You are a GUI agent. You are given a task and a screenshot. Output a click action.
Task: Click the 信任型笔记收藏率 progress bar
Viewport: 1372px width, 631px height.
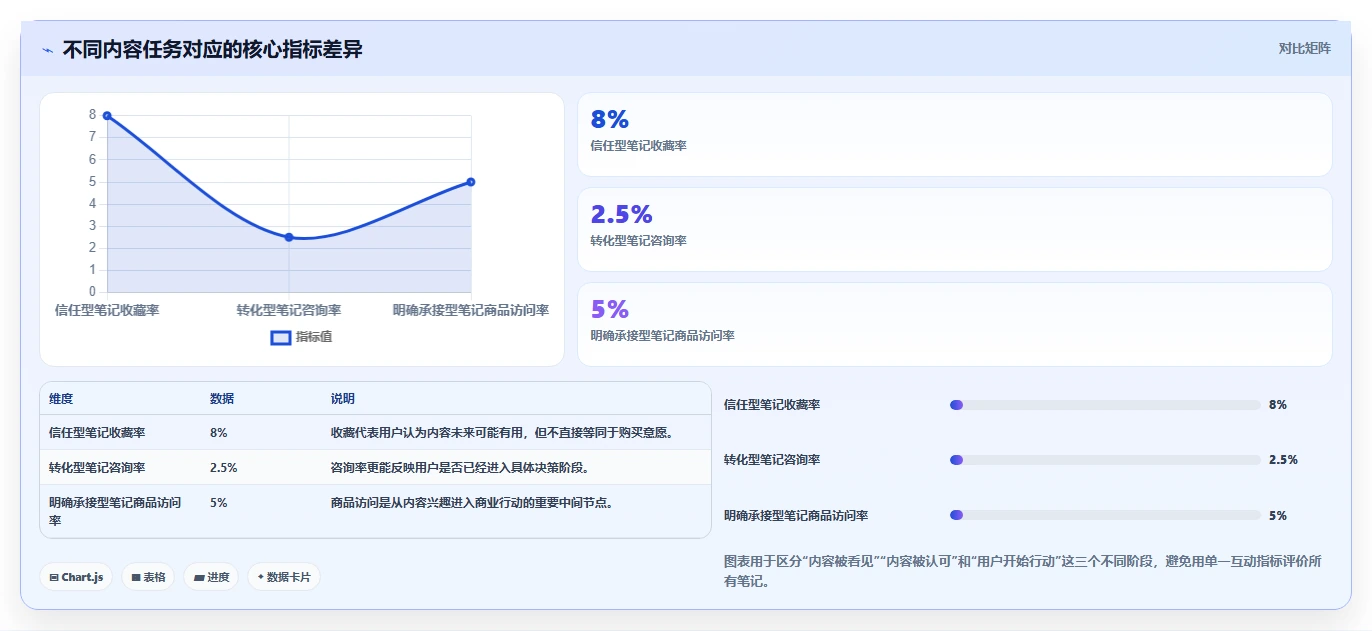(1105, 405)
